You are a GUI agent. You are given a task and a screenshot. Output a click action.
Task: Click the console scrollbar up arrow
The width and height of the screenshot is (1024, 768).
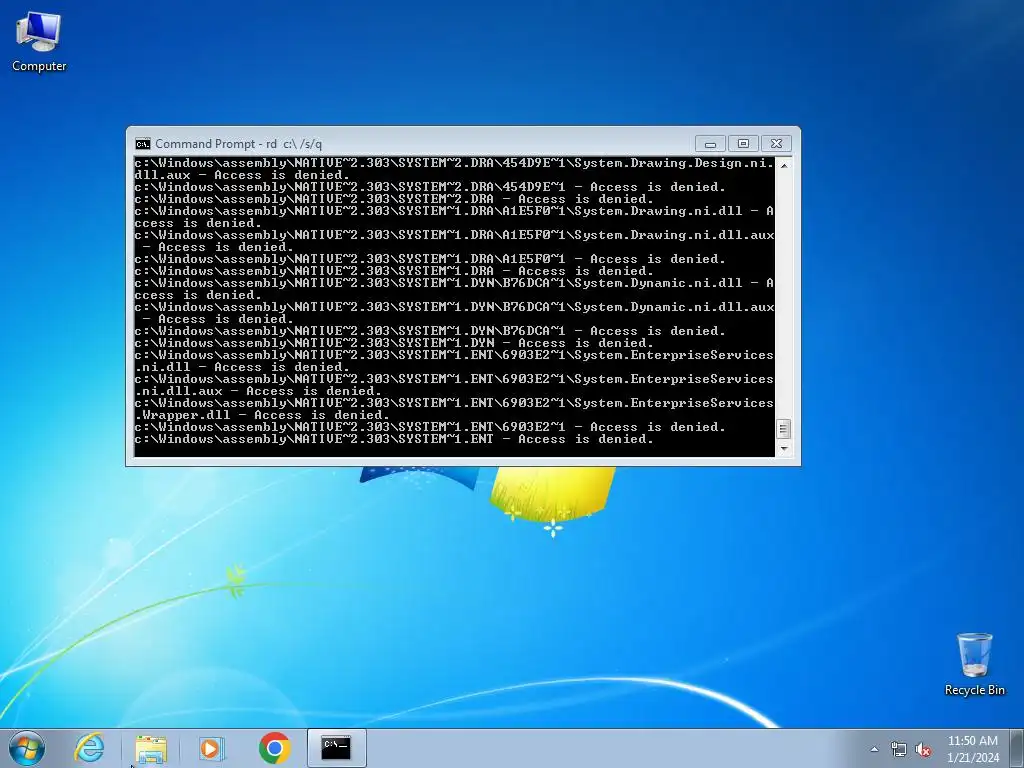[x=784, y=165]
